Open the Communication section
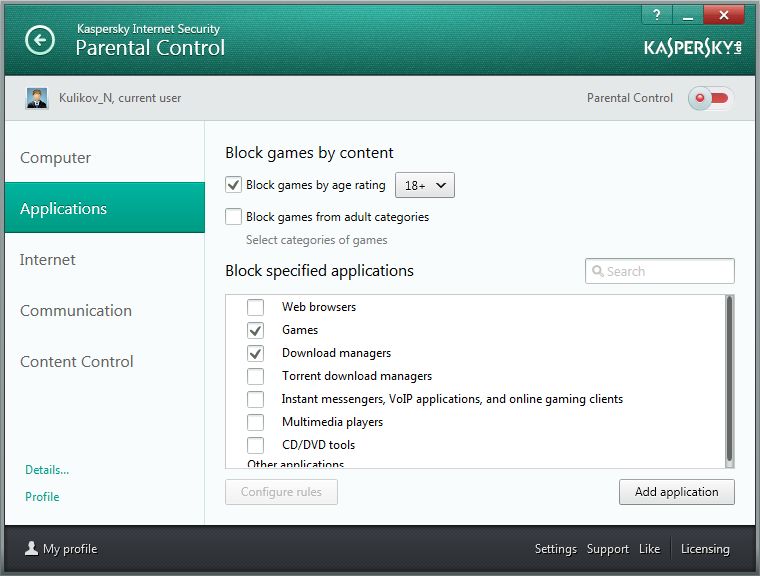The image size is (760, 576). (105, 310)
